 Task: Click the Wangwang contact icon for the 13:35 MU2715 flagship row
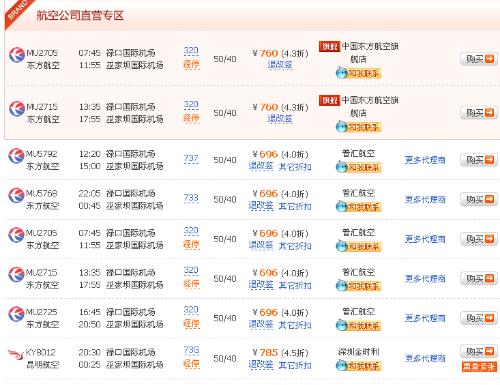(358, 127)
